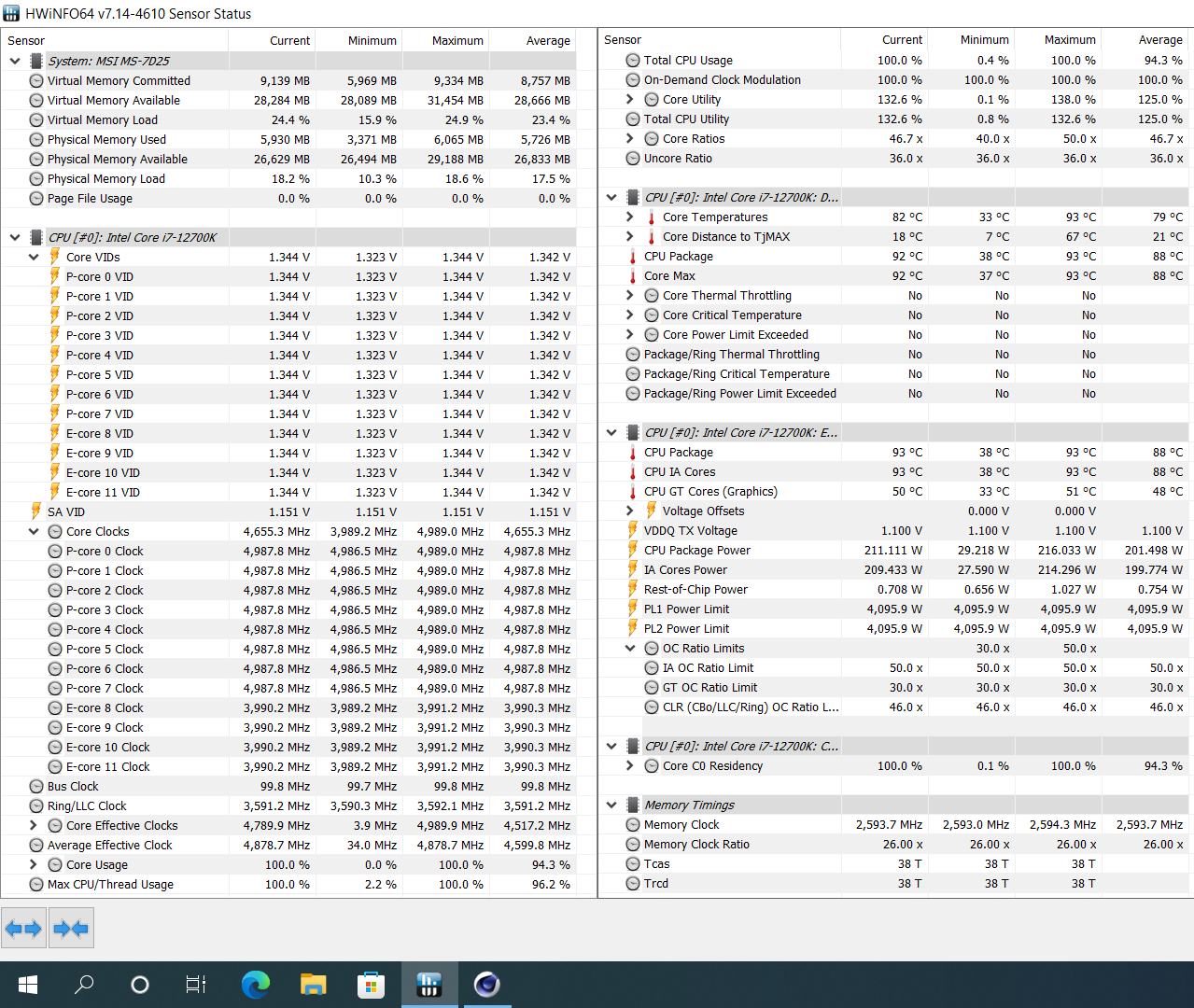Click the right pane Maximum column header
The width and height of the screenshot is (1194, 1008).
pyautogui.click(x=1058, y=39)
